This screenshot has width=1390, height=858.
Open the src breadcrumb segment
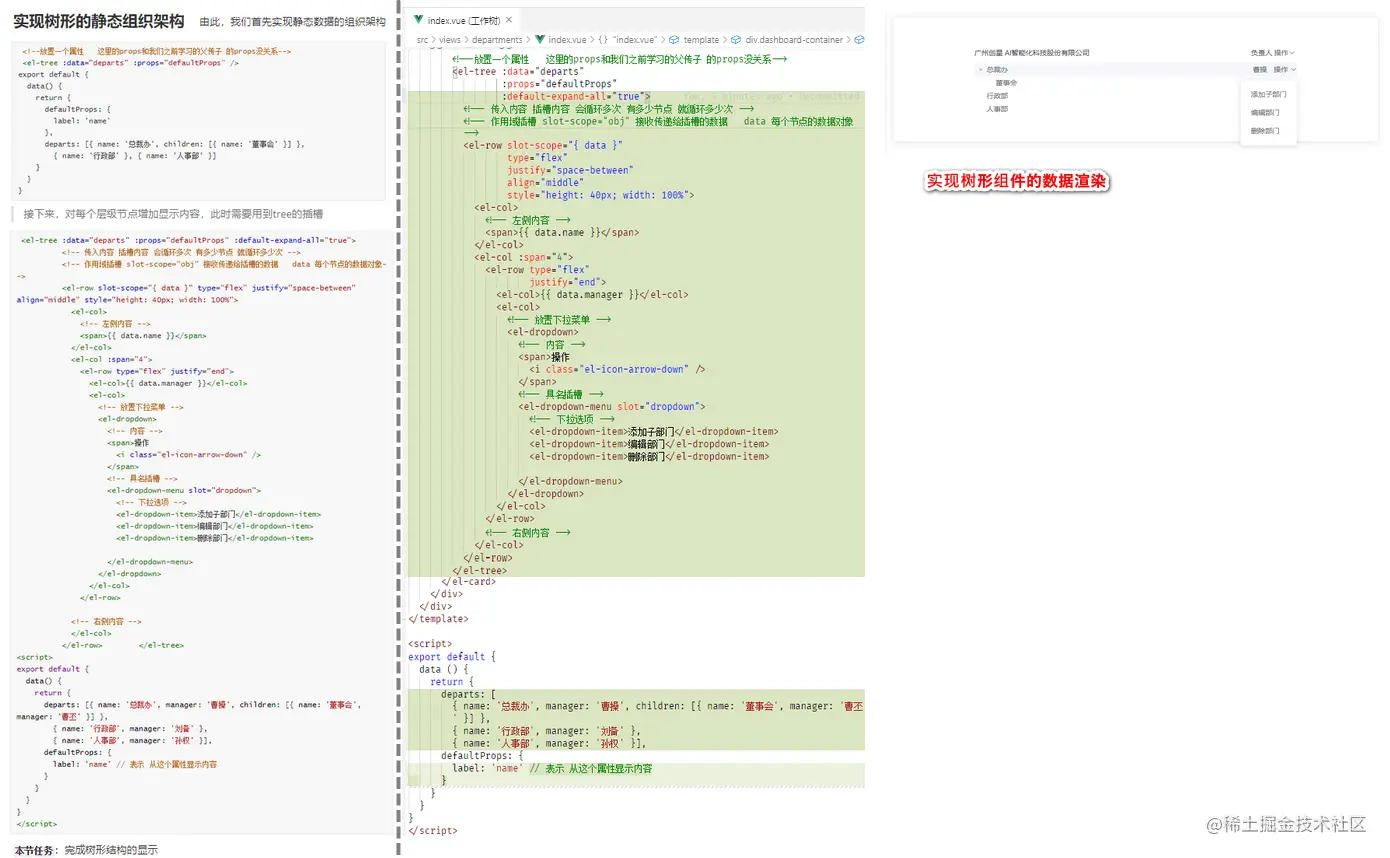click(x=422, y=40)
